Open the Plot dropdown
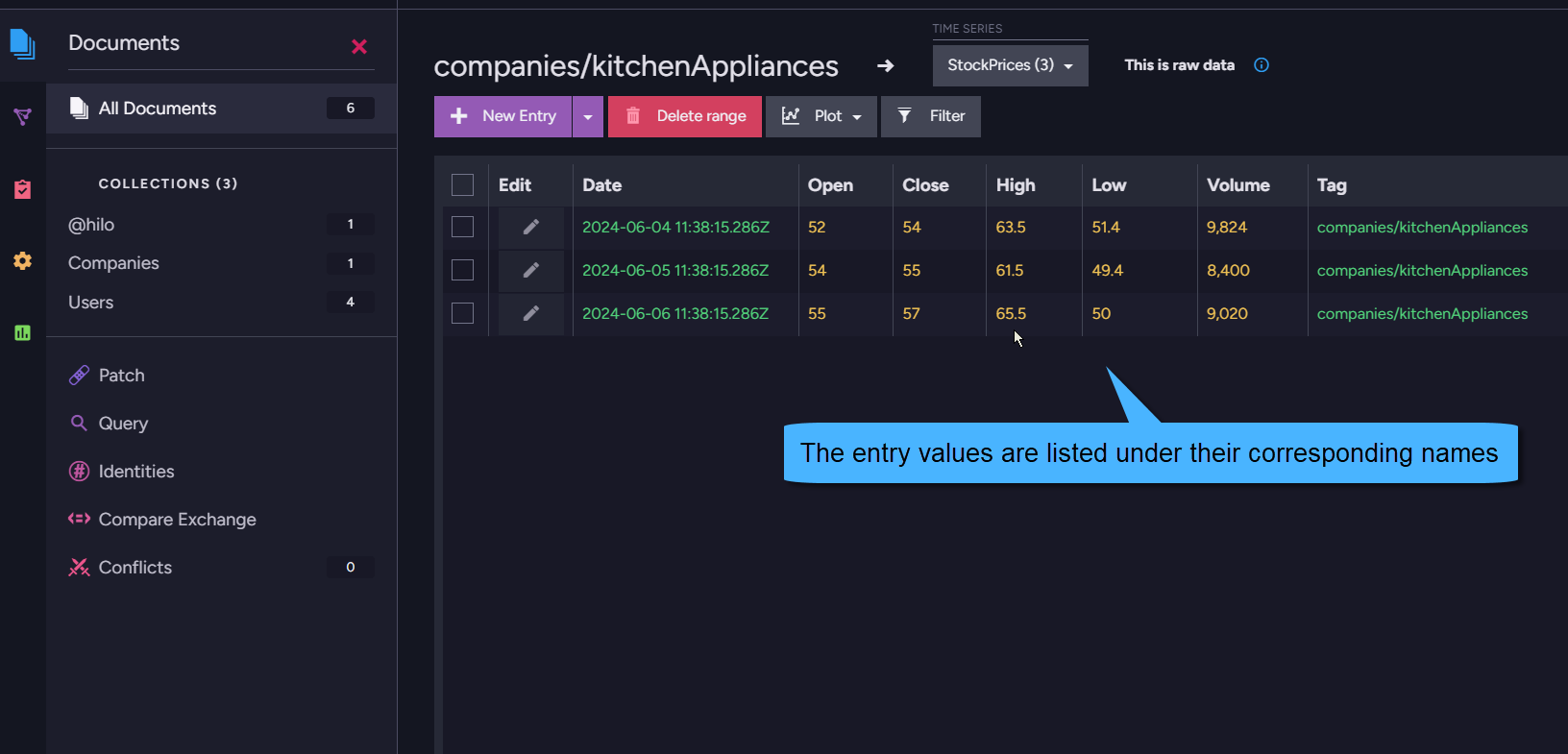Viewport: 1568px width, 754px height. coord(821,116)
